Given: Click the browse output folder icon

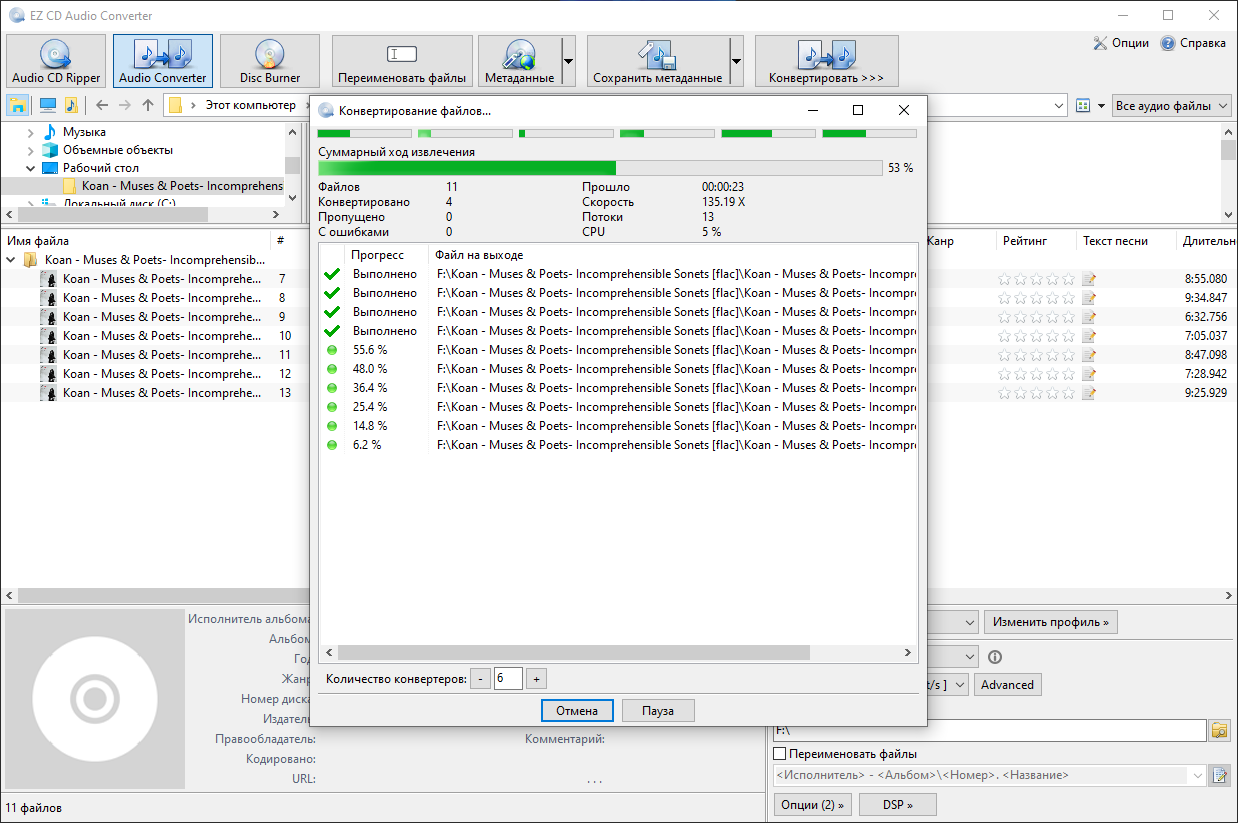Looking at the screenshot, I should pyautogui.click(x=1219, y=731).
